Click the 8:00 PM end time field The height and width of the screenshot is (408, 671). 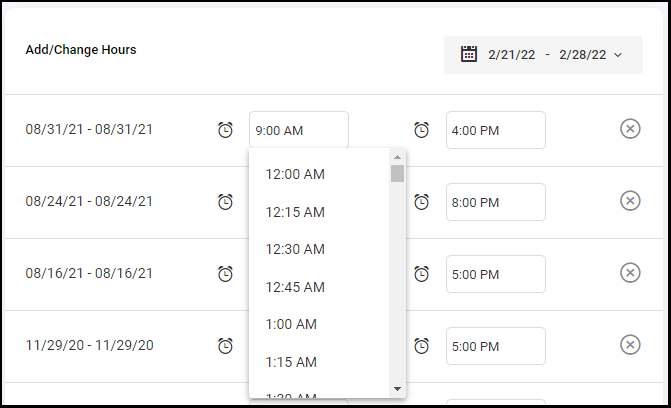coord(496,202)
